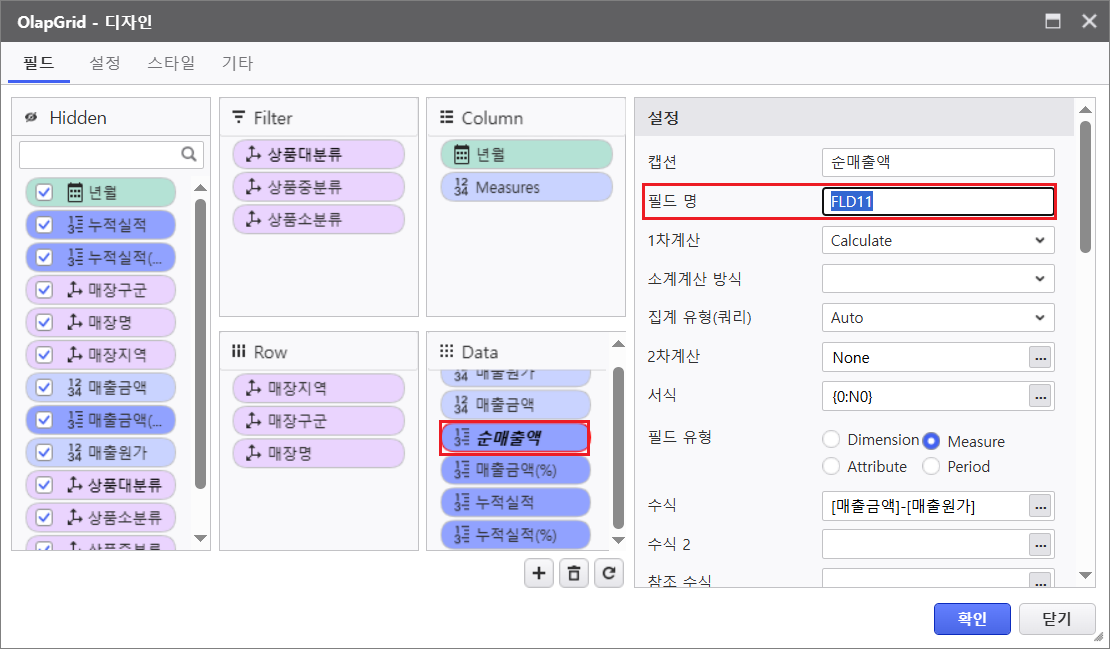Switch to the 설정 tab
Viewport: 1110px width, 649px height.
click(105, 63)
